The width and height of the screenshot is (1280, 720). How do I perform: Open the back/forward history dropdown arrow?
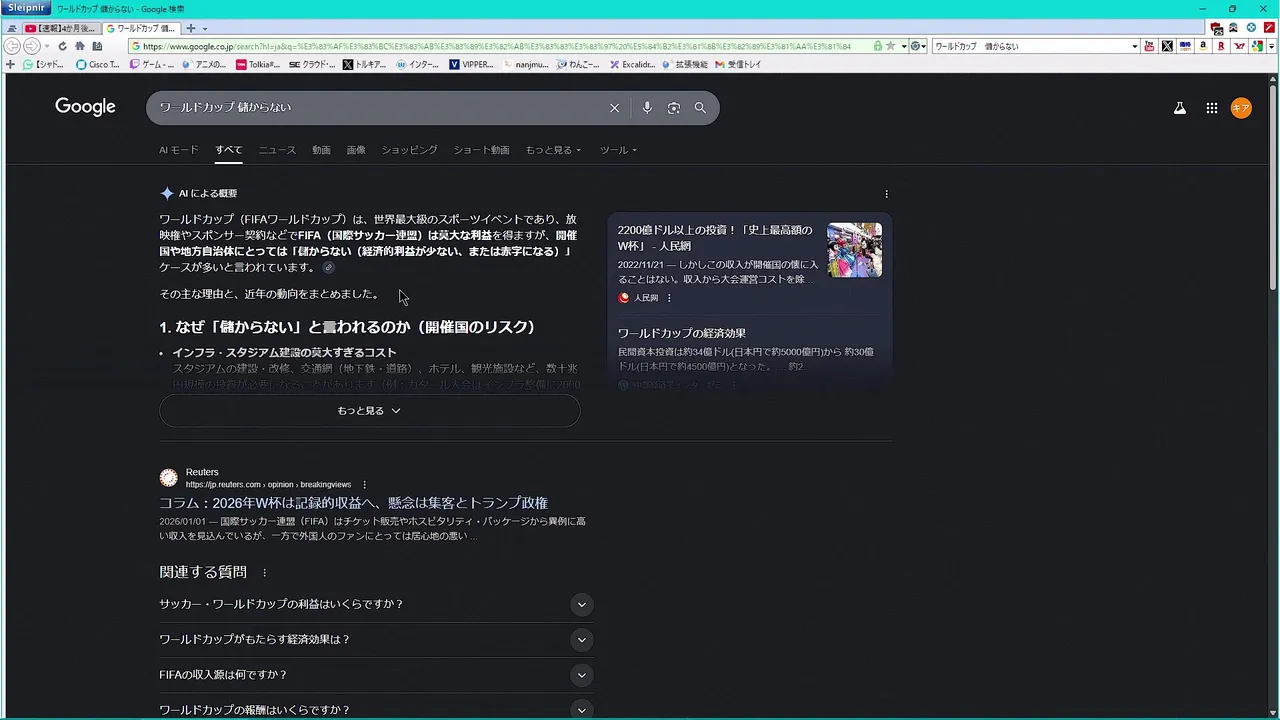pyautogui.click(x=46, y=46)
